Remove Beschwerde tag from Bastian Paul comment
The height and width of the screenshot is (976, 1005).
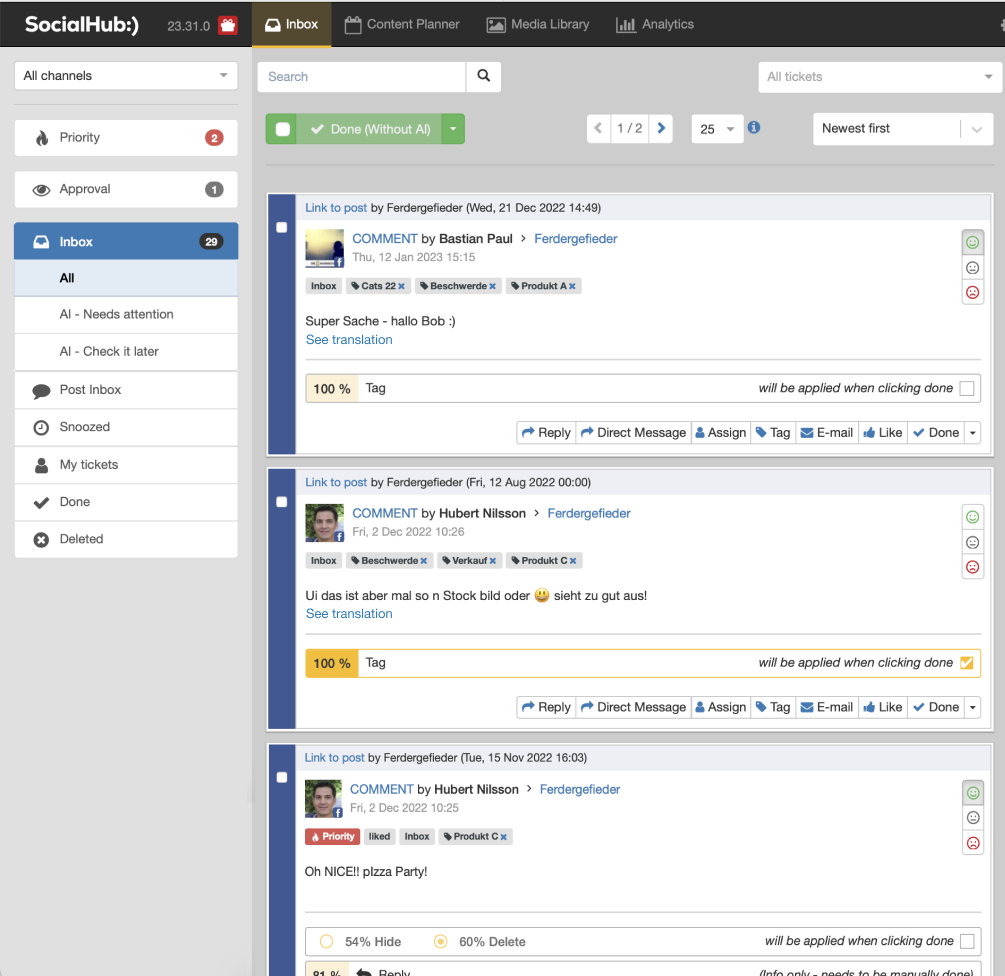[492, 286]
